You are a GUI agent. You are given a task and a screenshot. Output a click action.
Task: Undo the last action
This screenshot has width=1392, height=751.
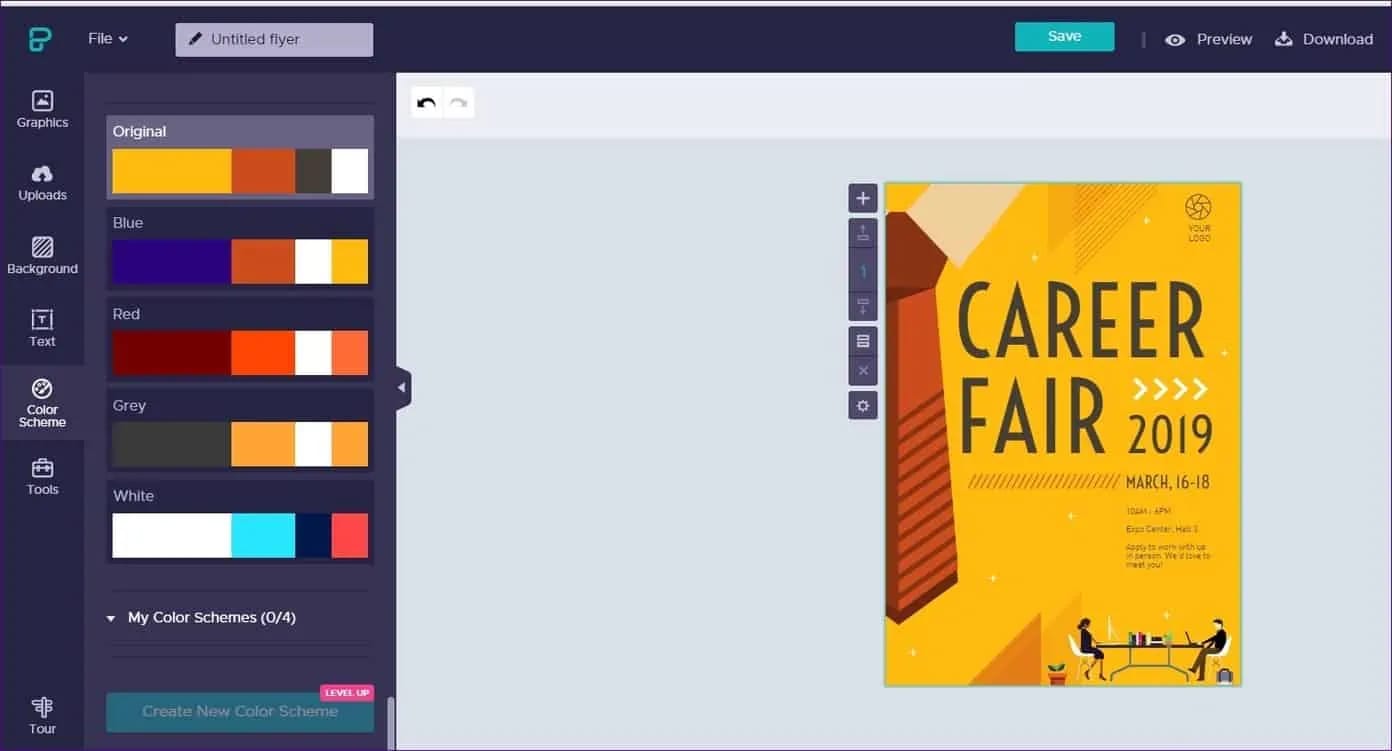pos(427,103)
